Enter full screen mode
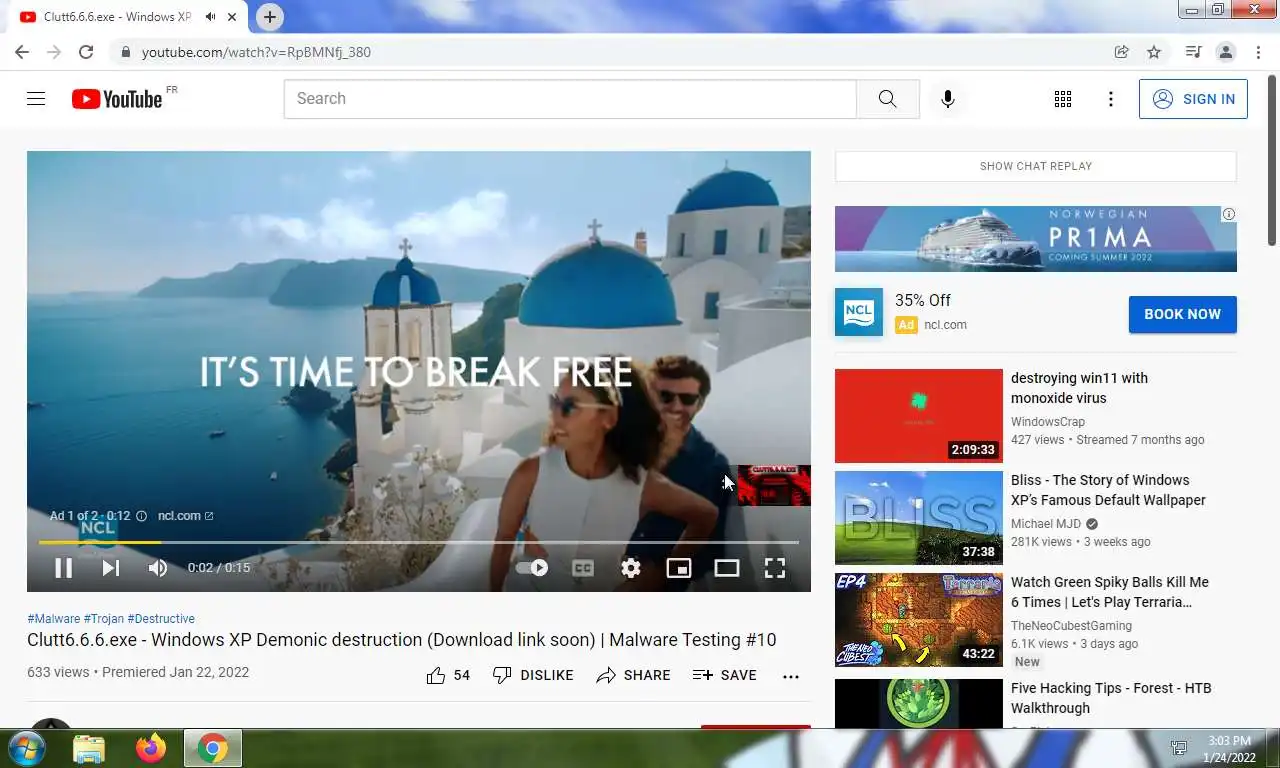This screenshot has width=1280, height=768. 775,568
